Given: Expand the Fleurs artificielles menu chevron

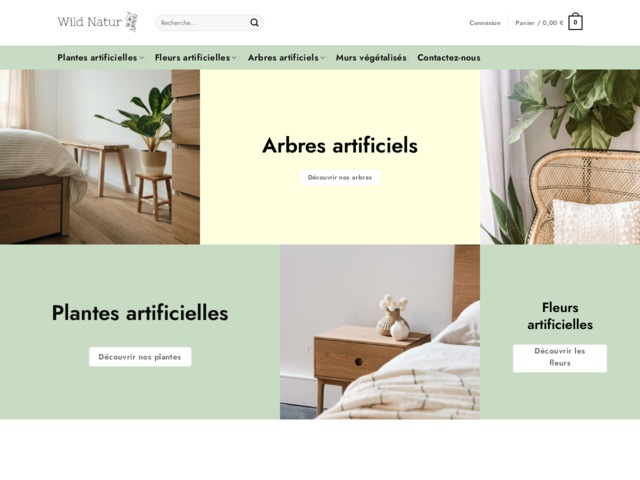Looking at the screenshot, I should (x=234, y=58).
